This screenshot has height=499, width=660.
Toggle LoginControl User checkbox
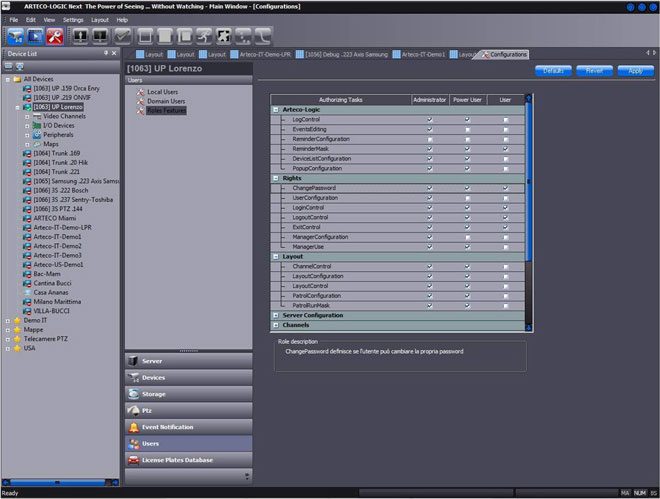point(506,208)
